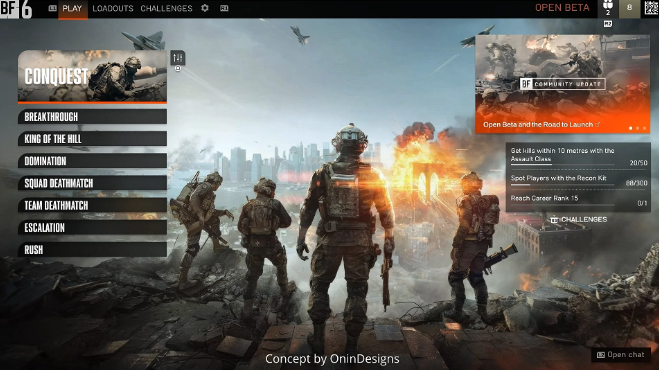The width and height of the screenshot is (659, 370).
Task: Switch to the Challenges tab in top bar
Action: [x=166, y=8]
